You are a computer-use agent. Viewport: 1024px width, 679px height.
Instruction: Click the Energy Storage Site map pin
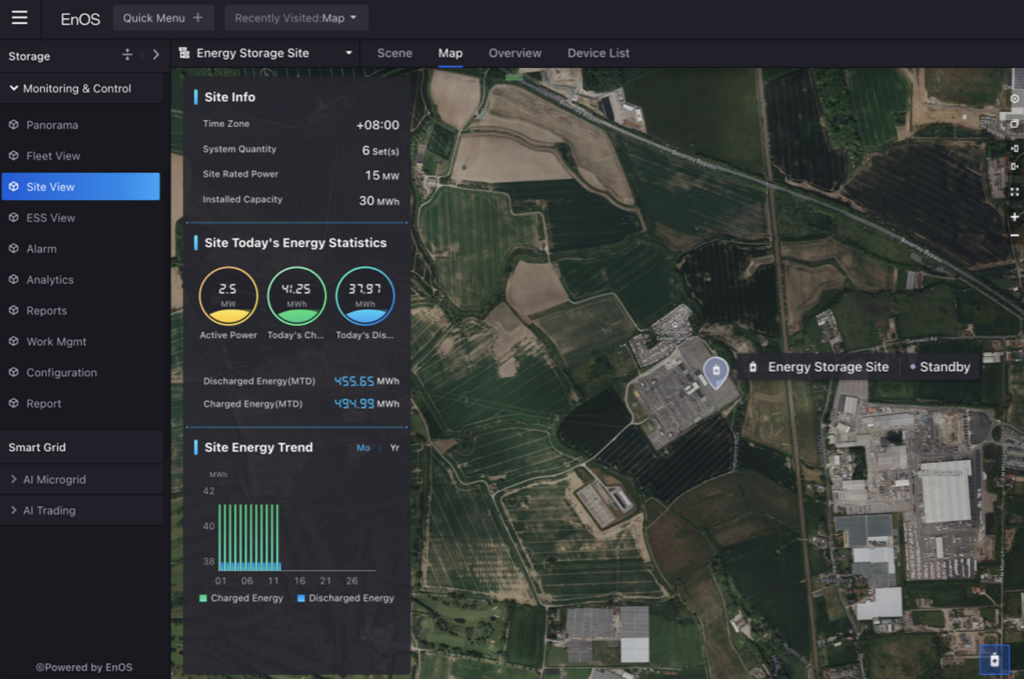715,371
